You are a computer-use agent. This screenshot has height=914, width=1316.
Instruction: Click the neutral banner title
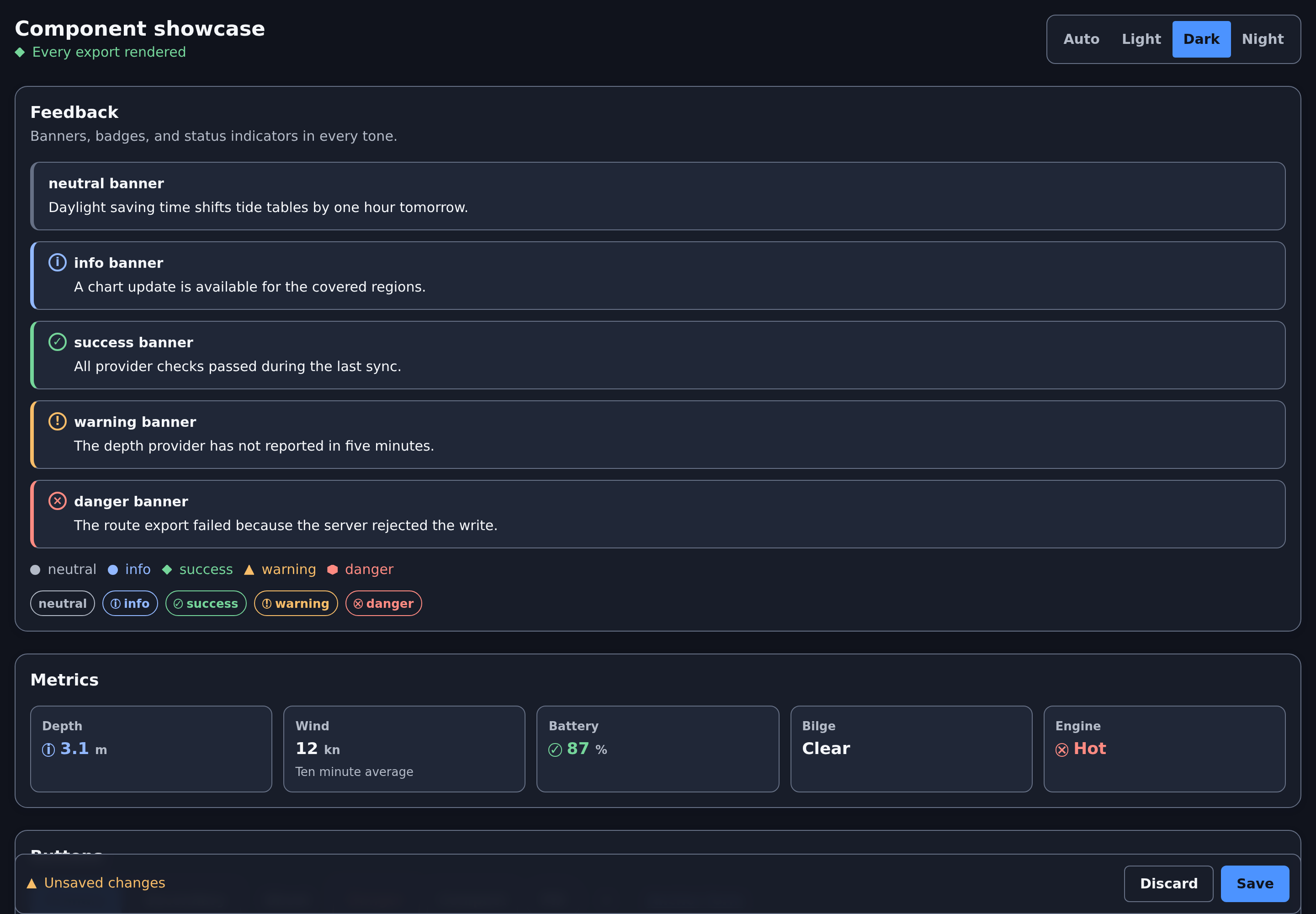click(106, 183)
